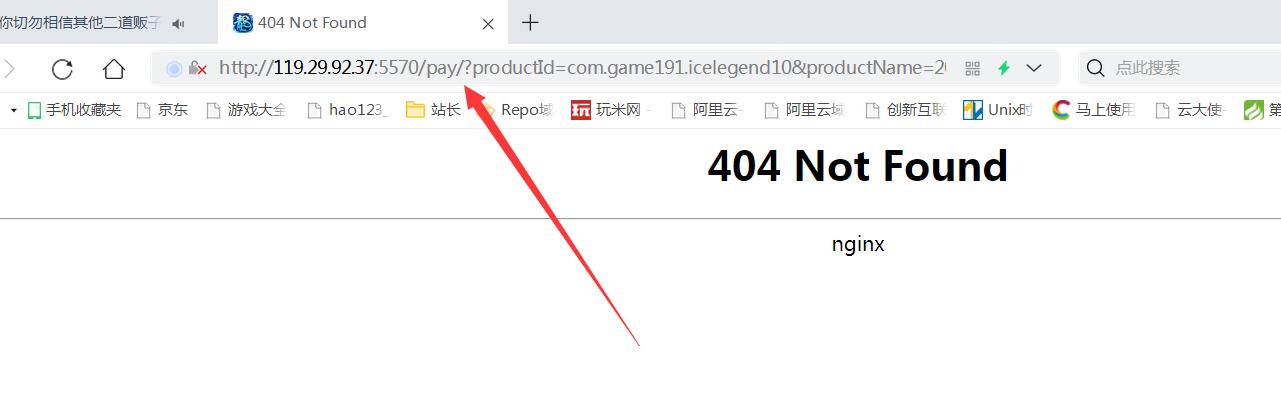Image resolution: width=1281 pixels, height=420 pixels.
Task: Open the 京东 bookmark
Action: pos(162,110)
